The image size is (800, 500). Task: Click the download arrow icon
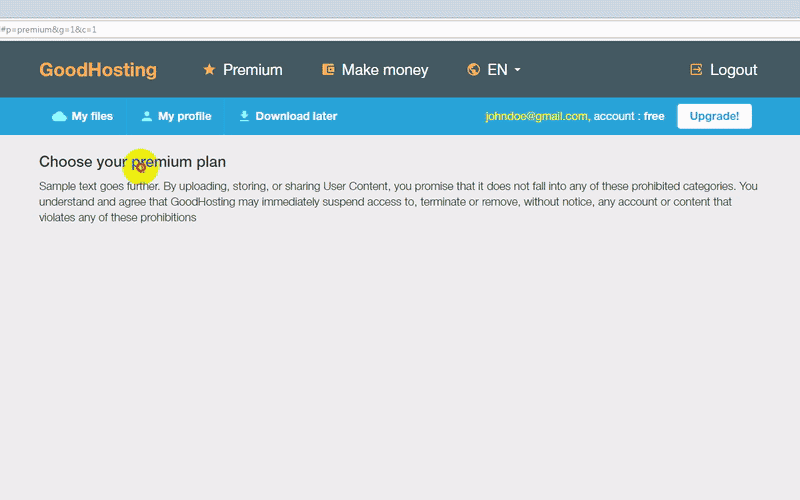pos(244,116)
